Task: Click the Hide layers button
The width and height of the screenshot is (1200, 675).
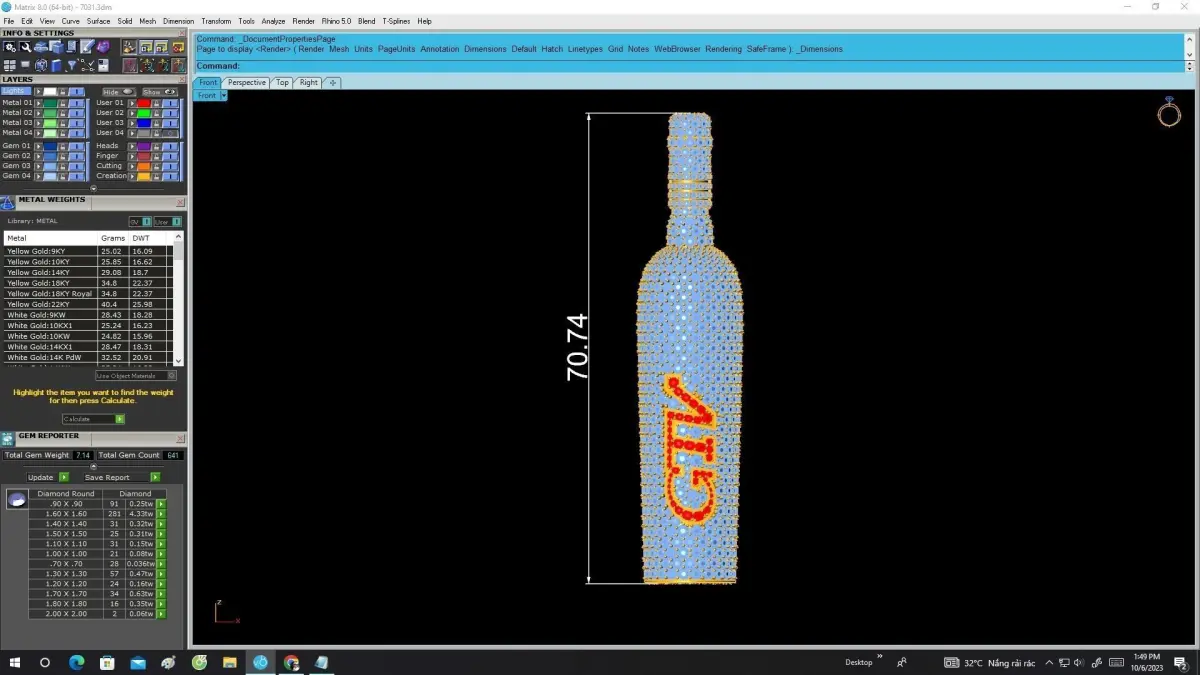Action: (x=119, y=92)
